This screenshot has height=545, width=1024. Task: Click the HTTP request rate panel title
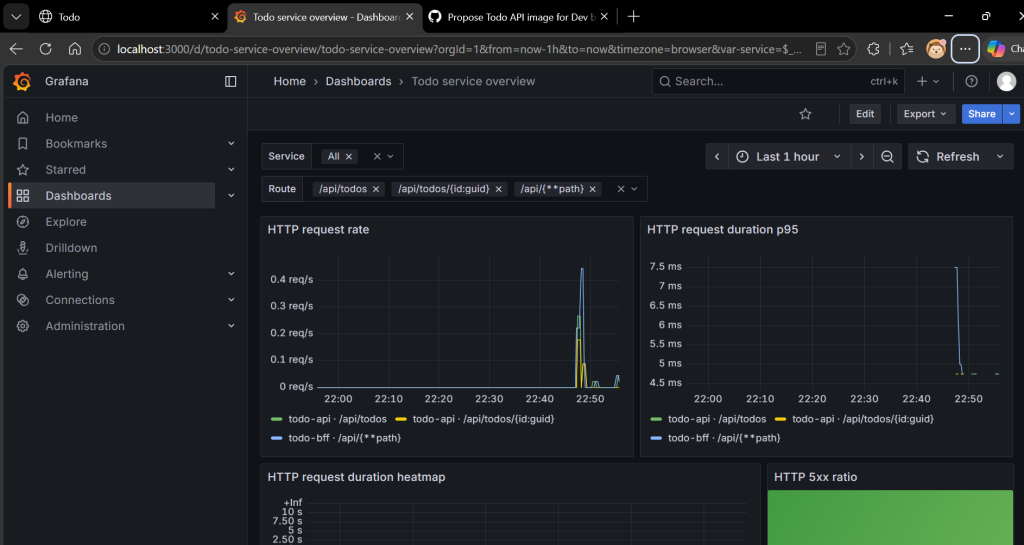point(318,230)
